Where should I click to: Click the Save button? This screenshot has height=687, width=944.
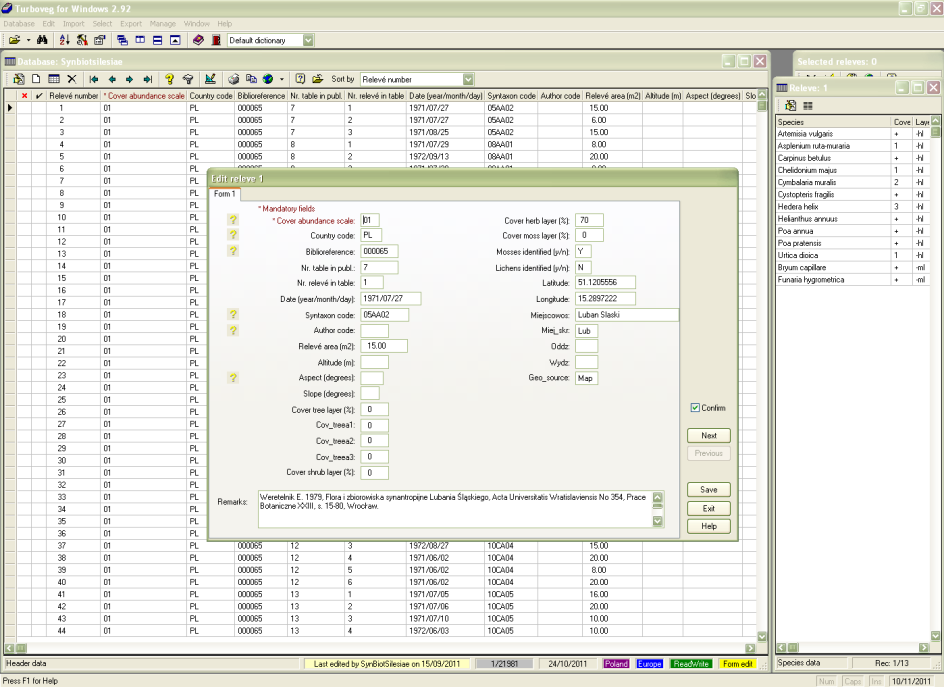709,490
